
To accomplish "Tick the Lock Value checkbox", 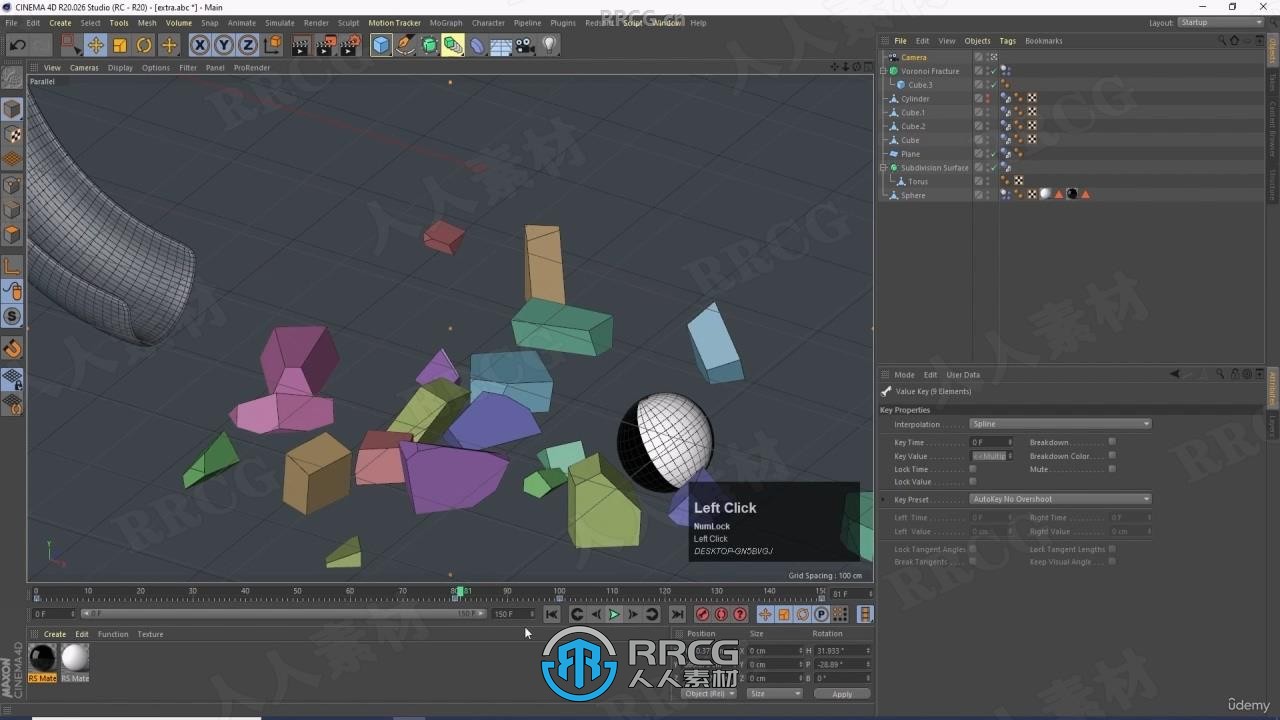I will tap(973, 482).
